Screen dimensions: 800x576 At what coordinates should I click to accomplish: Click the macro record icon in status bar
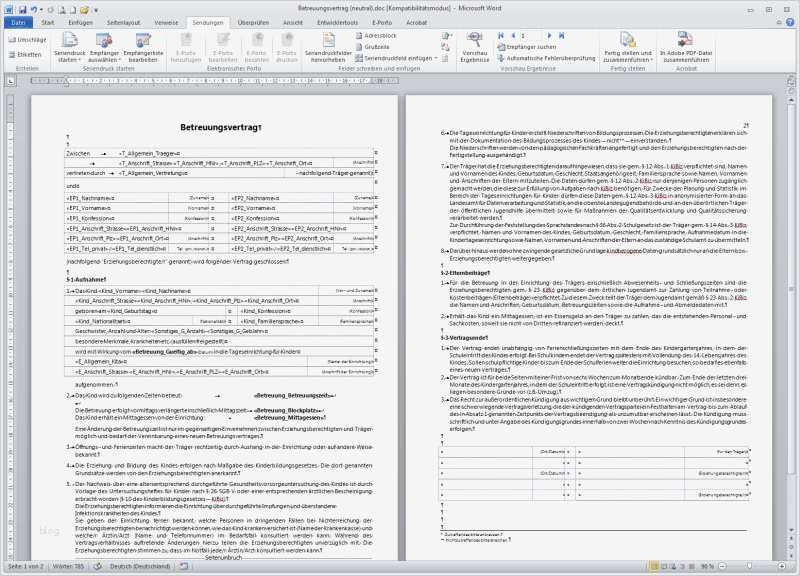tap(184, 566)
